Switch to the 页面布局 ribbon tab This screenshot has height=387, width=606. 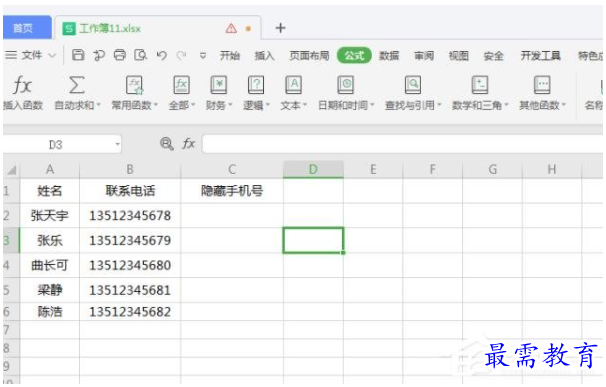click(309, 56)
